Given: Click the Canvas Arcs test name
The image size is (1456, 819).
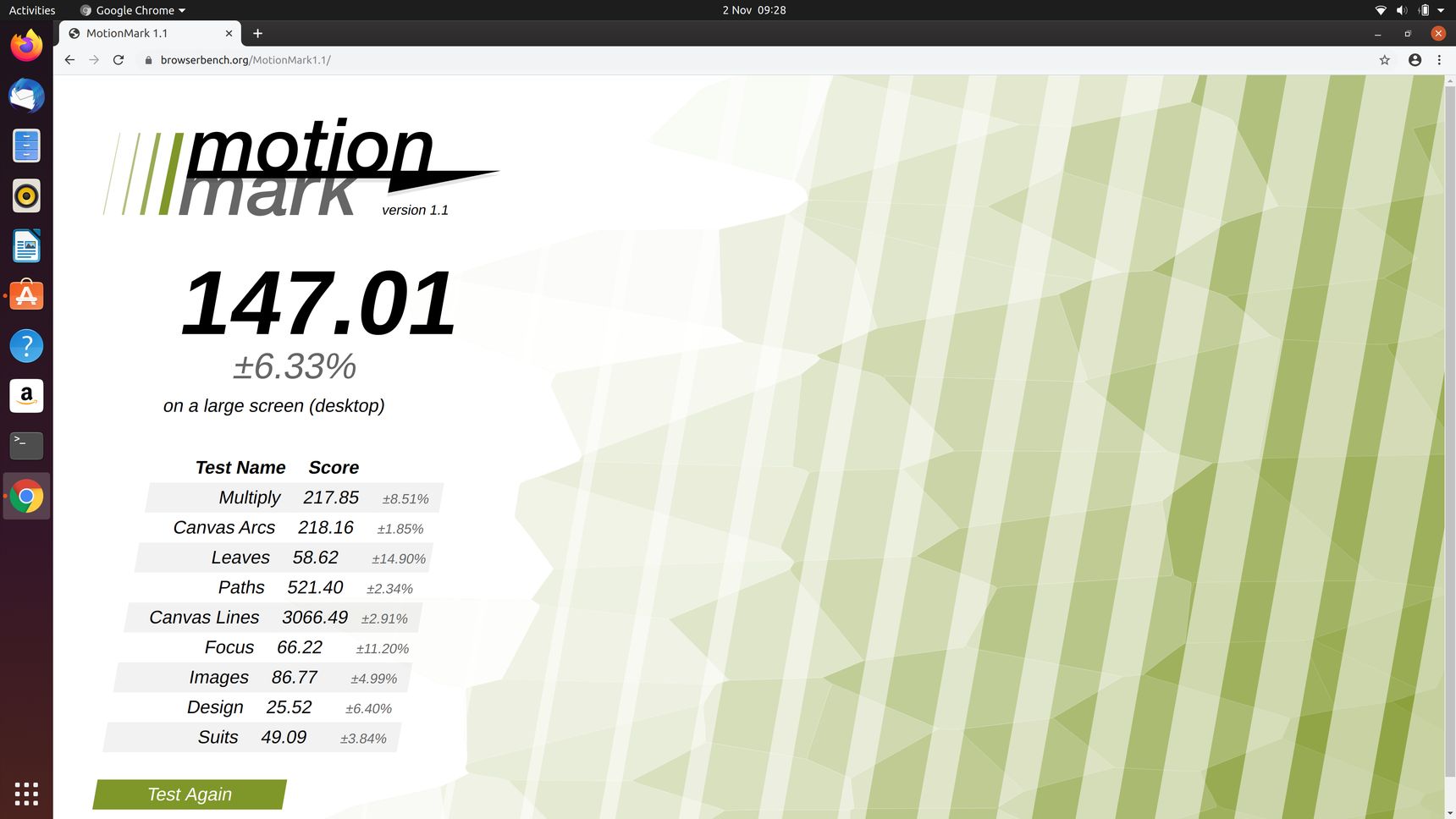Looking at the screenshot, I should click(224, 528).
